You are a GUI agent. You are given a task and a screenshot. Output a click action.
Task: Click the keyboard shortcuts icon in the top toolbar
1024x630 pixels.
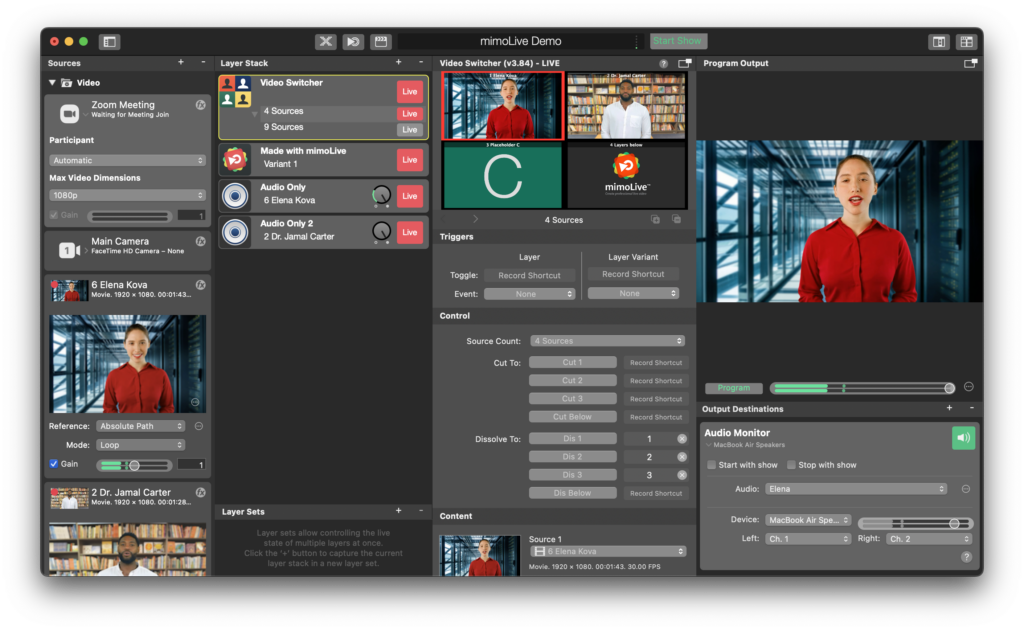coord(381,41)
